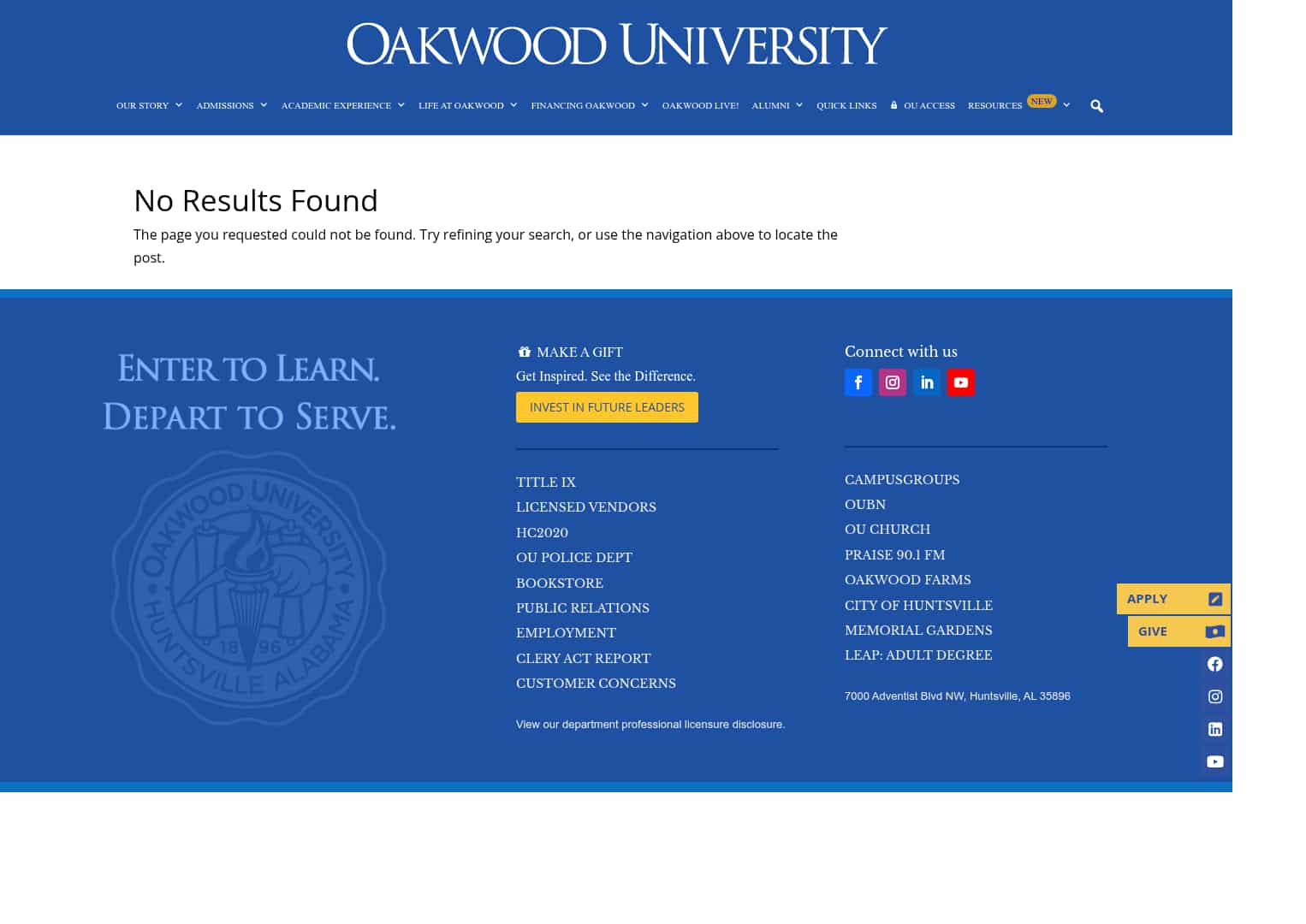Open the site search magnifier icon

coord(1096,106)
